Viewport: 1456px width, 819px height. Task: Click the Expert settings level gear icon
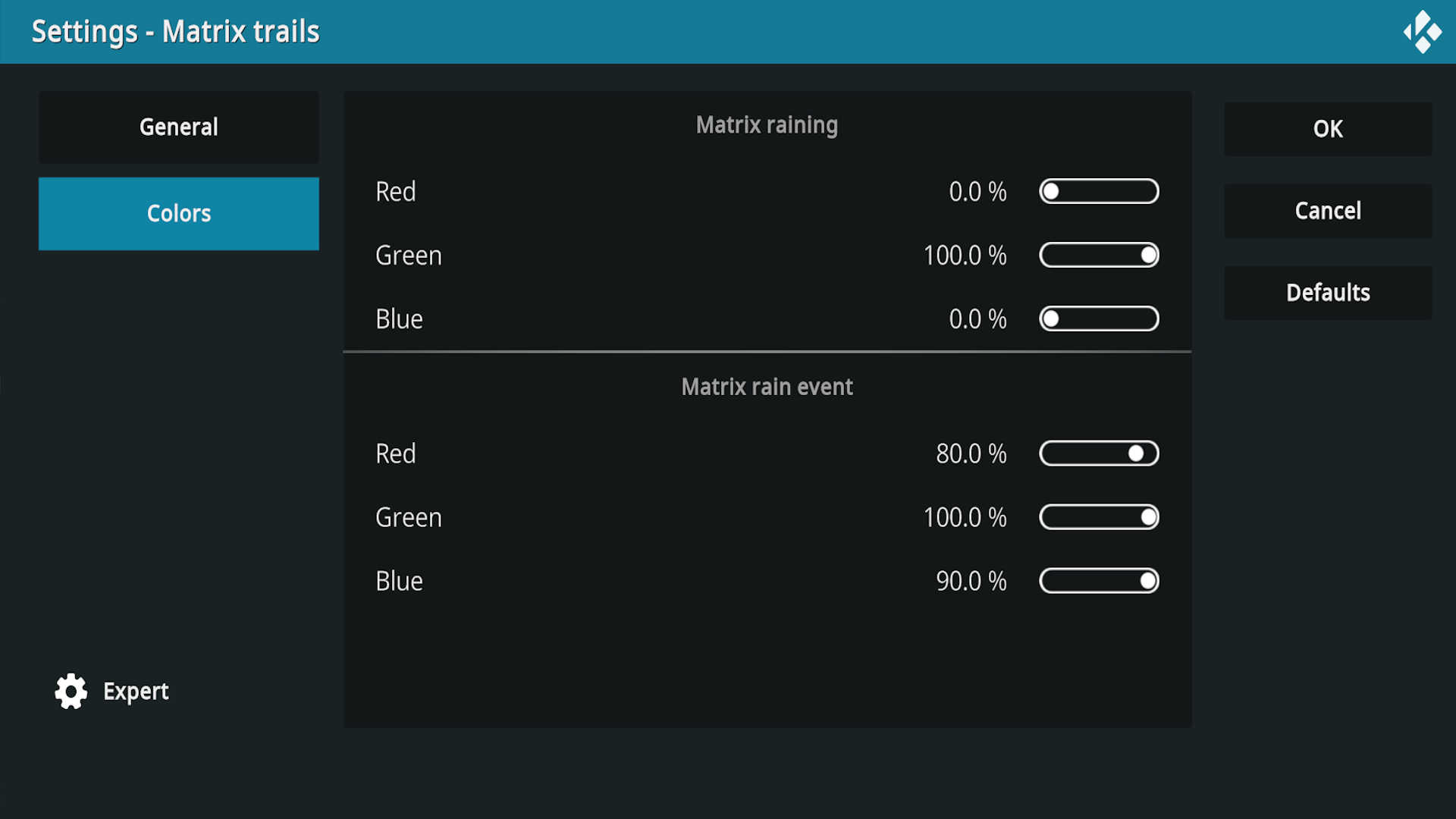[71, 691]
